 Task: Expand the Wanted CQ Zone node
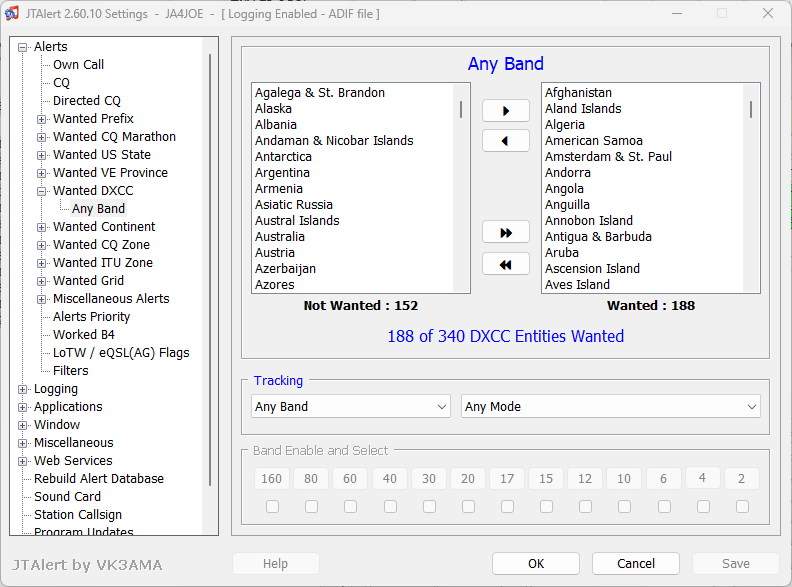pyautogui.click(x=41, y=246)
